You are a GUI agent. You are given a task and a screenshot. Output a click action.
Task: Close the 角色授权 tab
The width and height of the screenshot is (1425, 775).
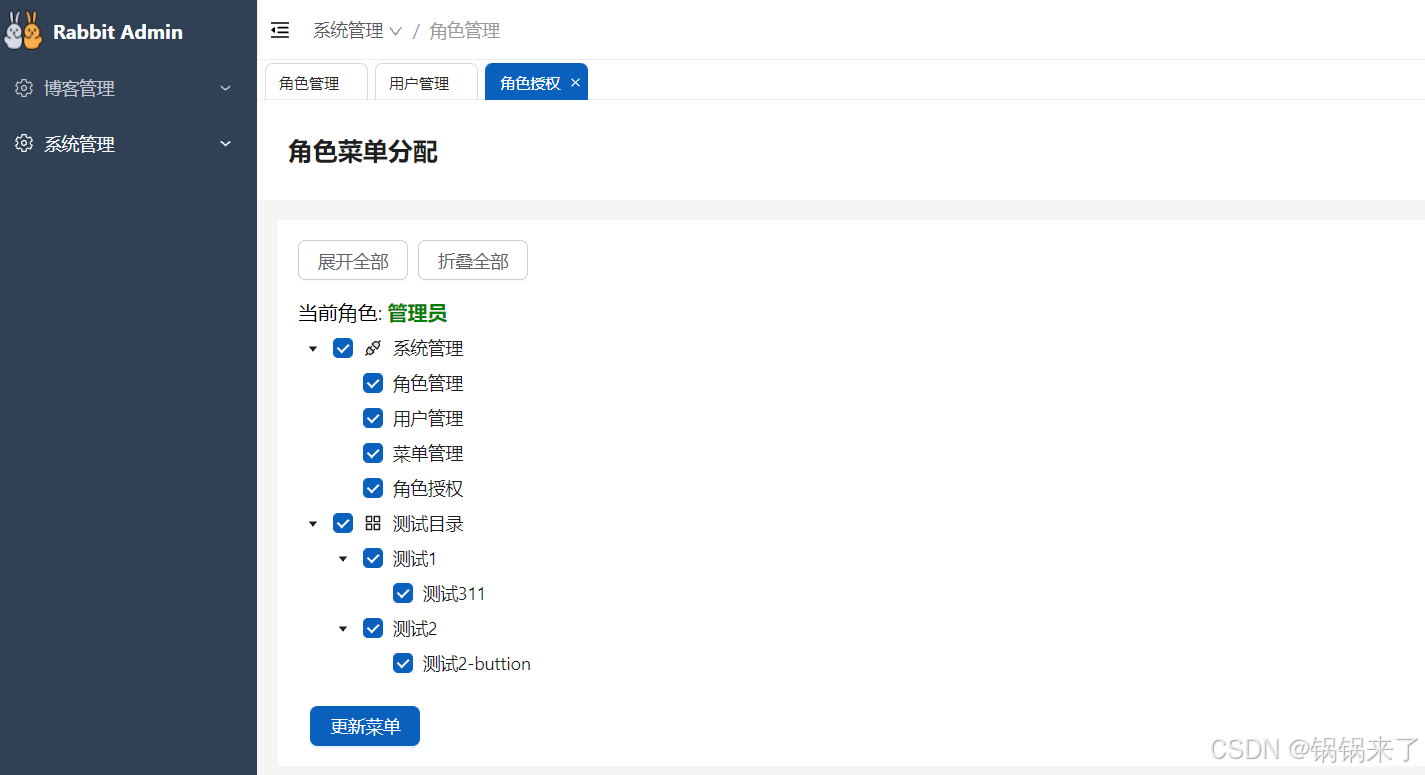point(575,82)
